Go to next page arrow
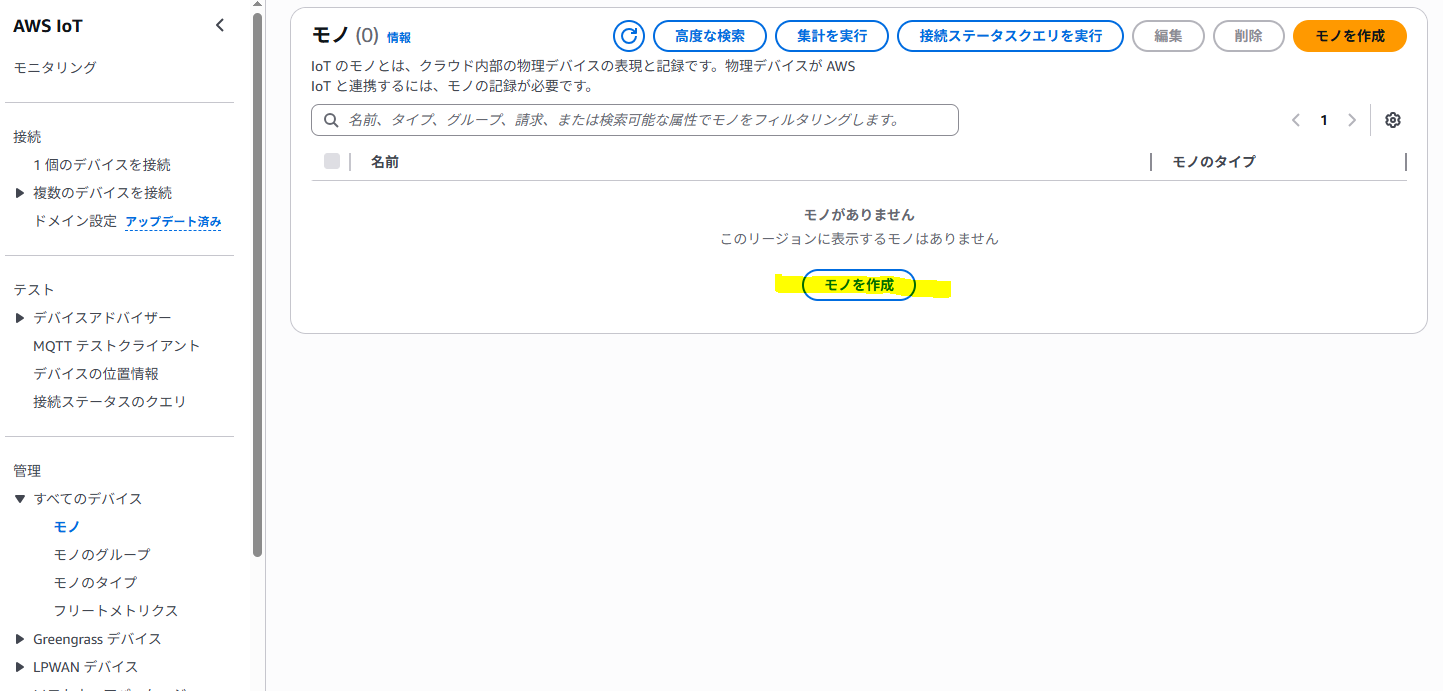Image resolution: width=1443 pixels, height=691 pixels. pyautogui.click(x=1352, y=120)
